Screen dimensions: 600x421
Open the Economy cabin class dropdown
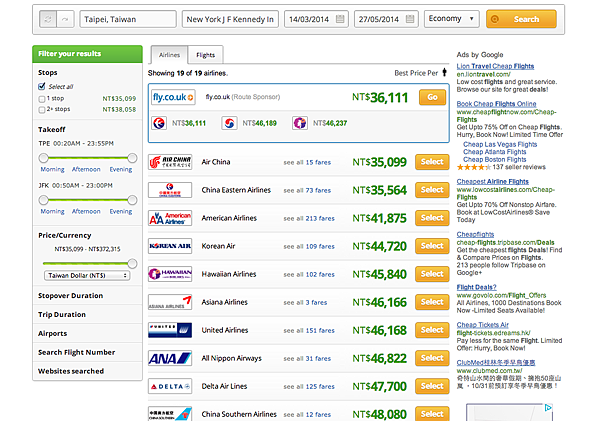point(452,19)
